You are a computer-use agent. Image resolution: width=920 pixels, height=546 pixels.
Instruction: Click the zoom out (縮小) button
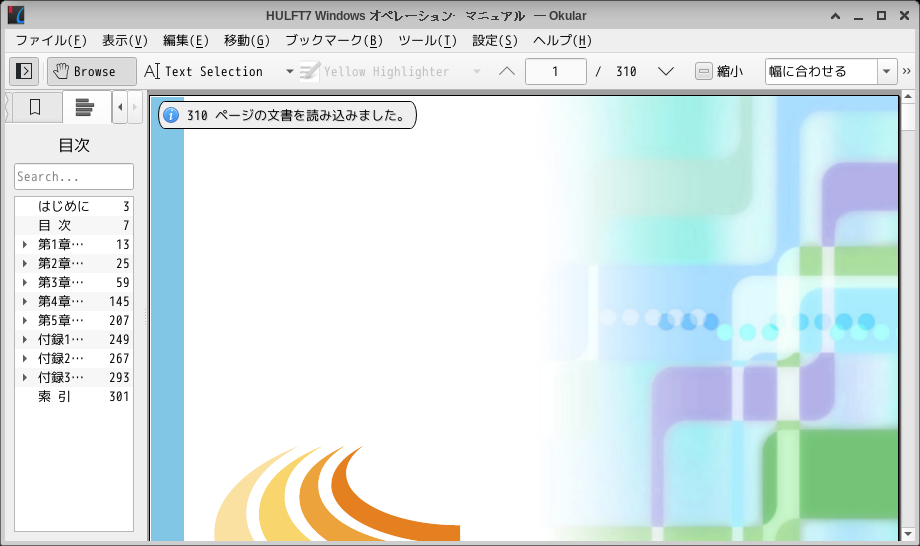[x=719, y=72]
